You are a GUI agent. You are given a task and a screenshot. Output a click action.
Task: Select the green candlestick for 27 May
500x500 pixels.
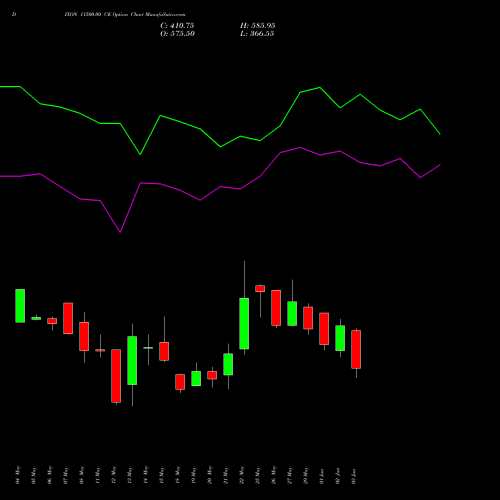click(x=292, y=313)
